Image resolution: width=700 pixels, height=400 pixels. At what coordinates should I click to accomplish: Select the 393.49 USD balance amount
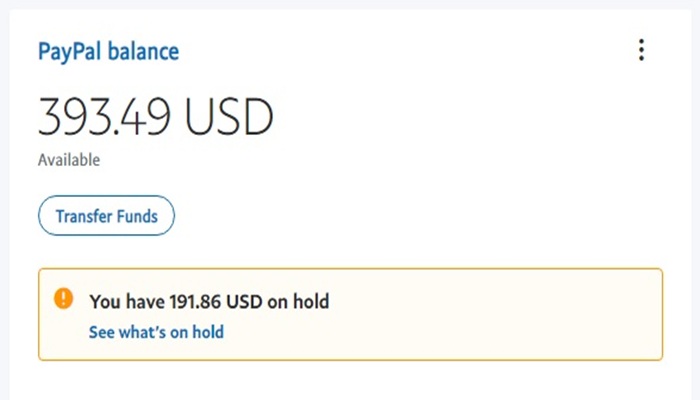[x=155, y=118]
